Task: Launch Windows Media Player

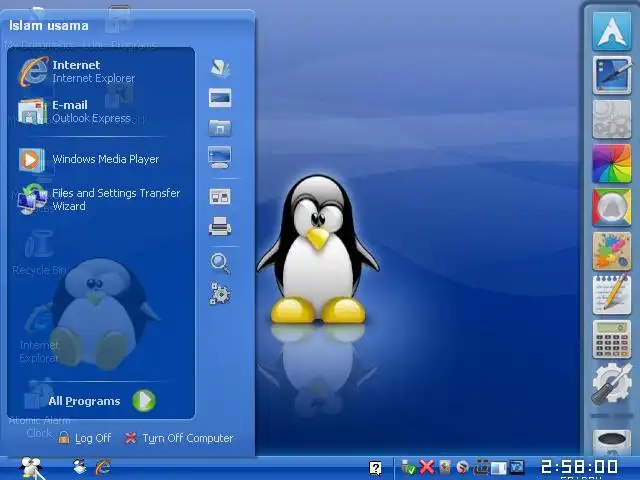Action: pos(89,159)
